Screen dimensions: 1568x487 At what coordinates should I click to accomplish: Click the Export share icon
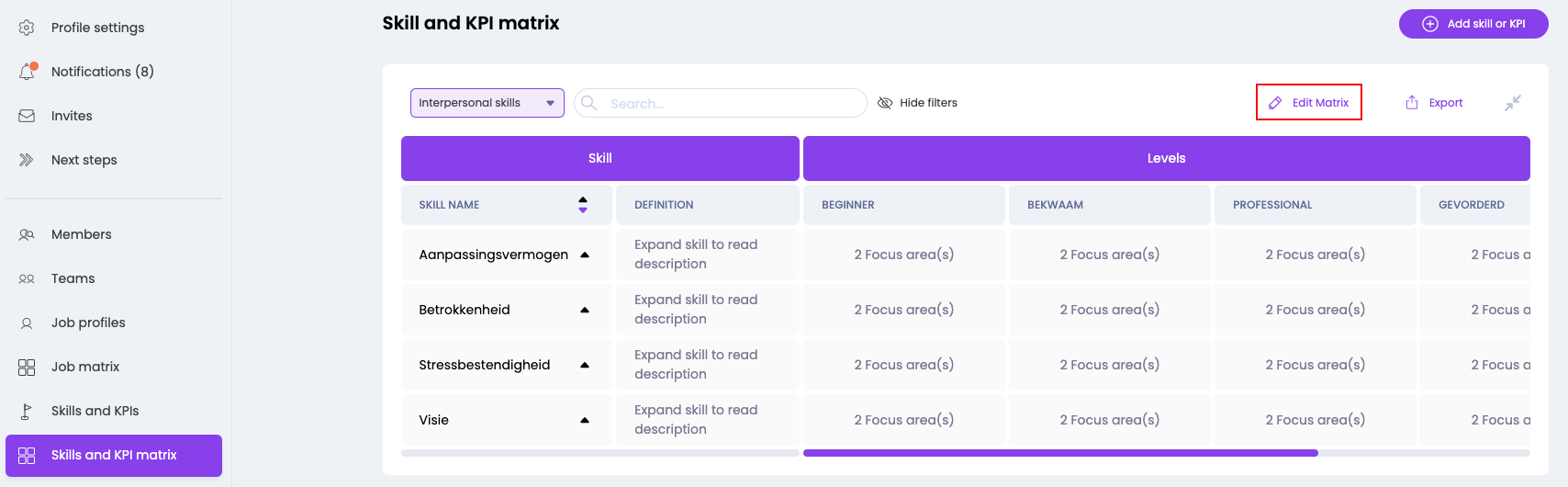tap(1412, 103)
